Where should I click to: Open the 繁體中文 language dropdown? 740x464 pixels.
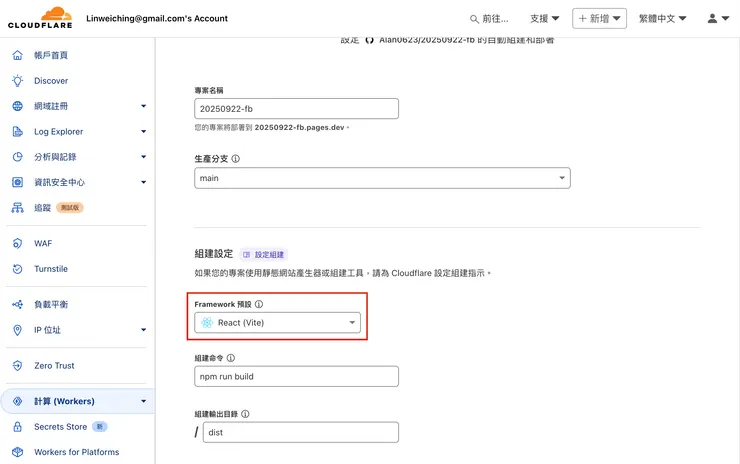(x=662, y=18)
